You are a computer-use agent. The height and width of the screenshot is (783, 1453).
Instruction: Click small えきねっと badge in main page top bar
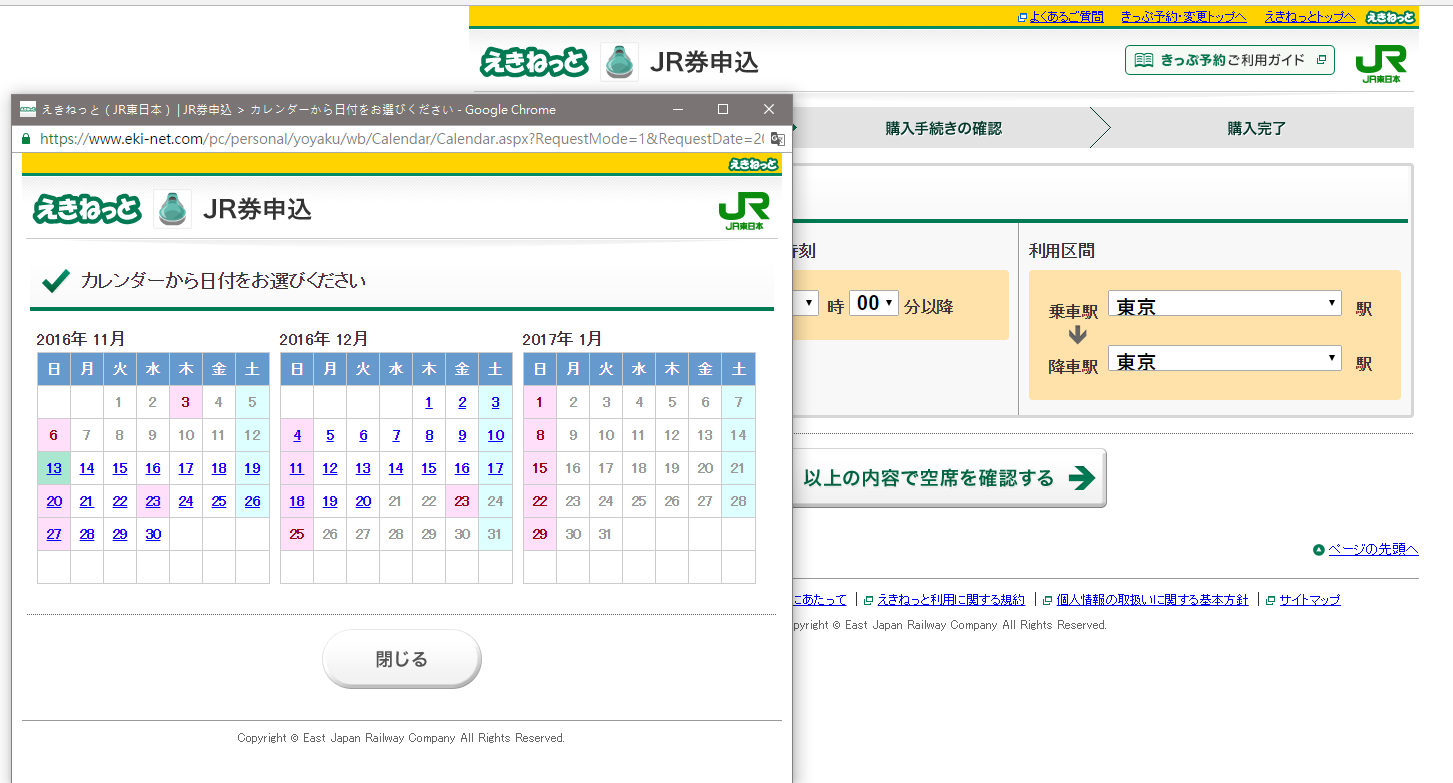tap(1390, 17)
